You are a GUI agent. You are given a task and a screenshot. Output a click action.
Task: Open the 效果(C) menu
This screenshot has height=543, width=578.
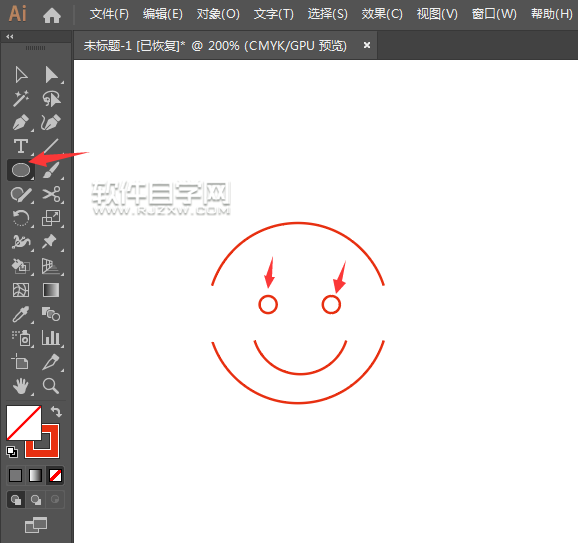pyautogui.click(x=382, y=14)
